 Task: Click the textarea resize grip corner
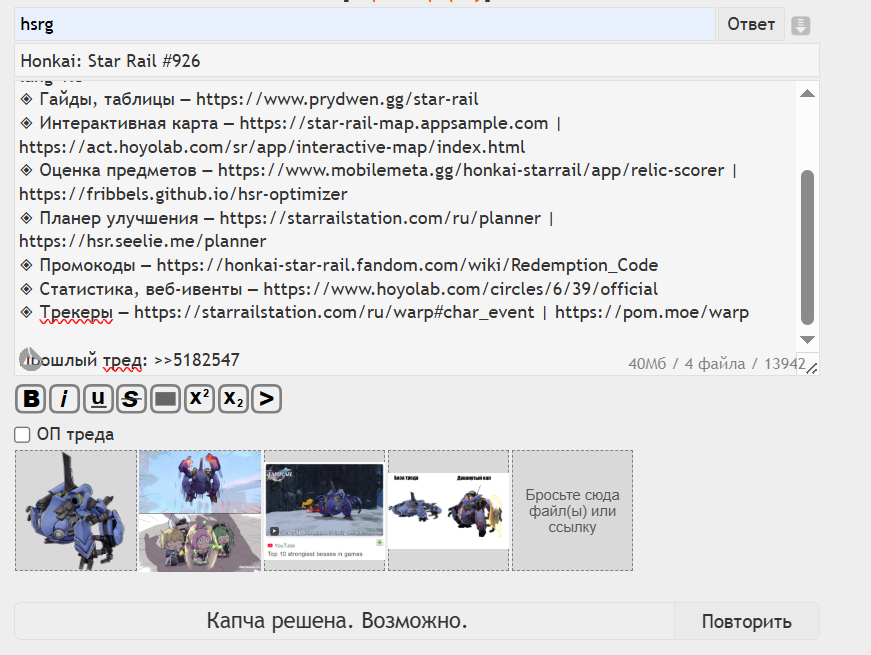coord(812,368)
